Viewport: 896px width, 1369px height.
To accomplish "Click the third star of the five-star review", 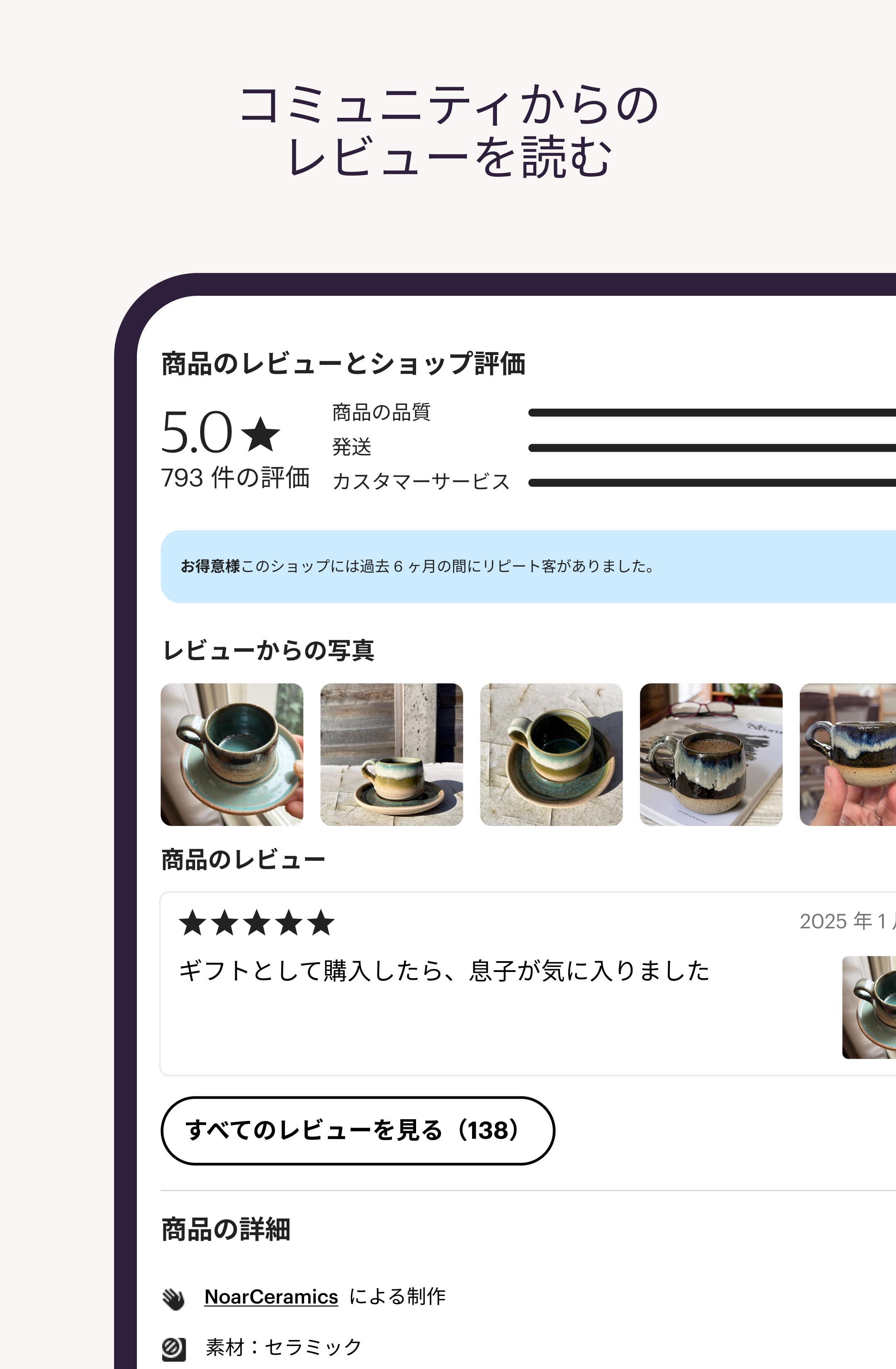I will tap(256, 922).
